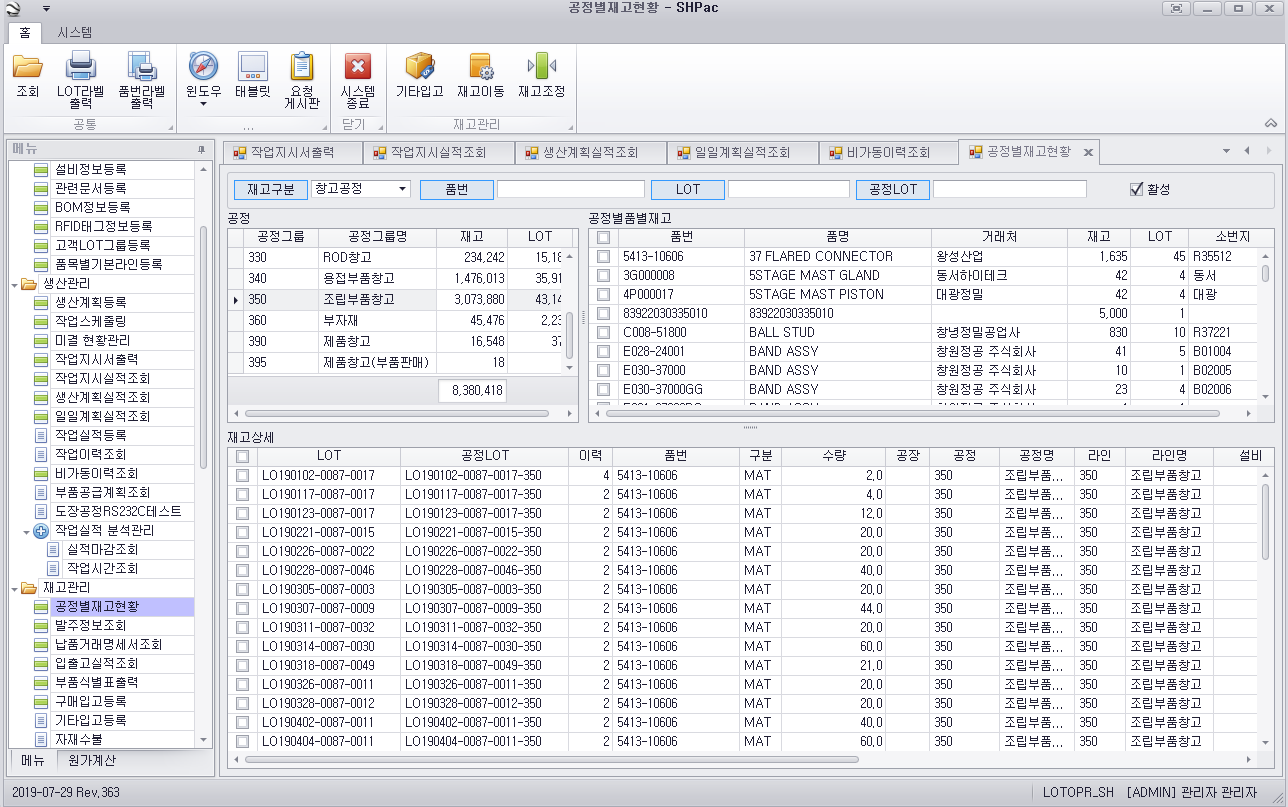Open 설비정보등록 in menu tree
The width and height of the screenshot is (1288, 807).
tap(90, 169)
